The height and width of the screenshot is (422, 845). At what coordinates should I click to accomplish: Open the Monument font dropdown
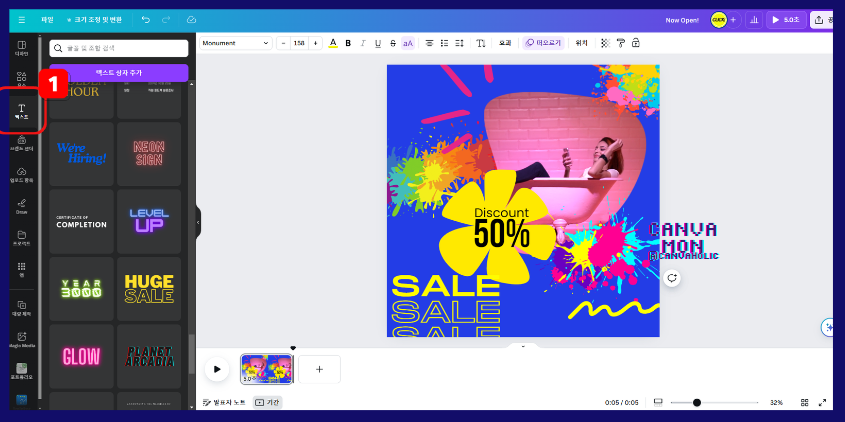tap(236, 43)
